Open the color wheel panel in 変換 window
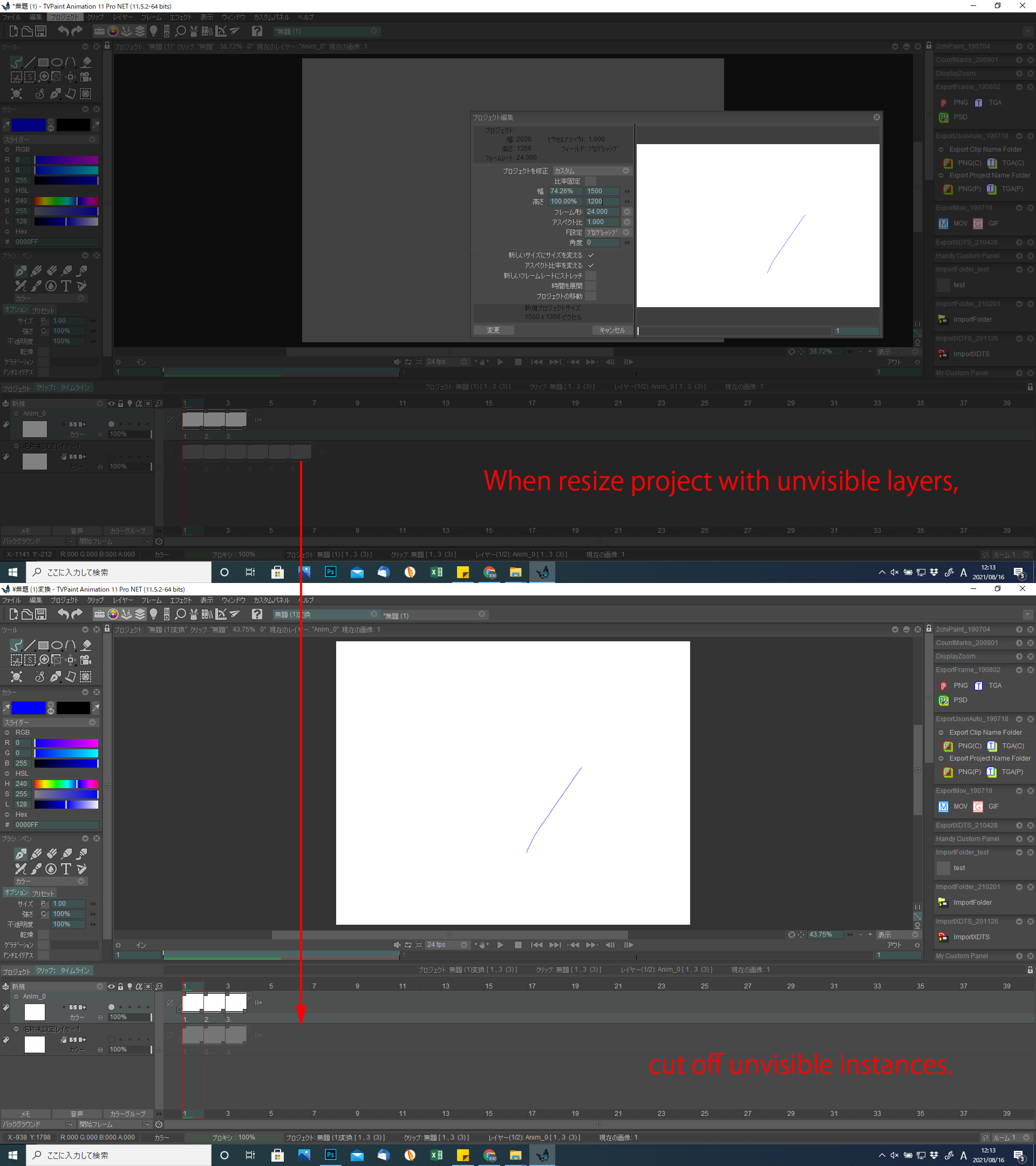 coord(113,614)
